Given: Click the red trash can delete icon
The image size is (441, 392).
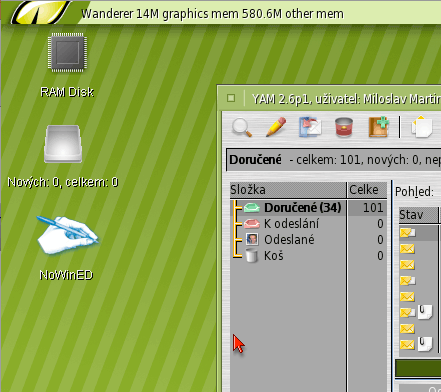Looking at the screenshot, I should (x=344, y=127).
